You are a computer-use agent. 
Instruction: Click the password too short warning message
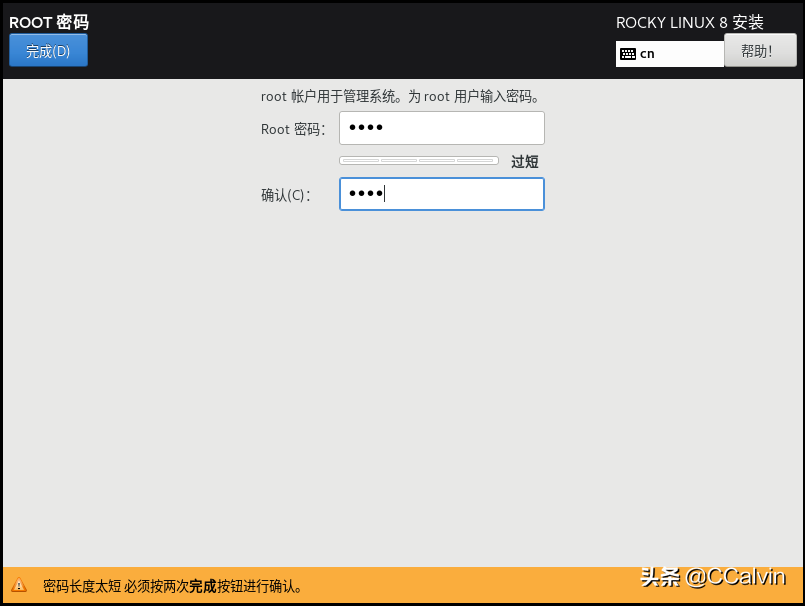[x=172, y=586]
